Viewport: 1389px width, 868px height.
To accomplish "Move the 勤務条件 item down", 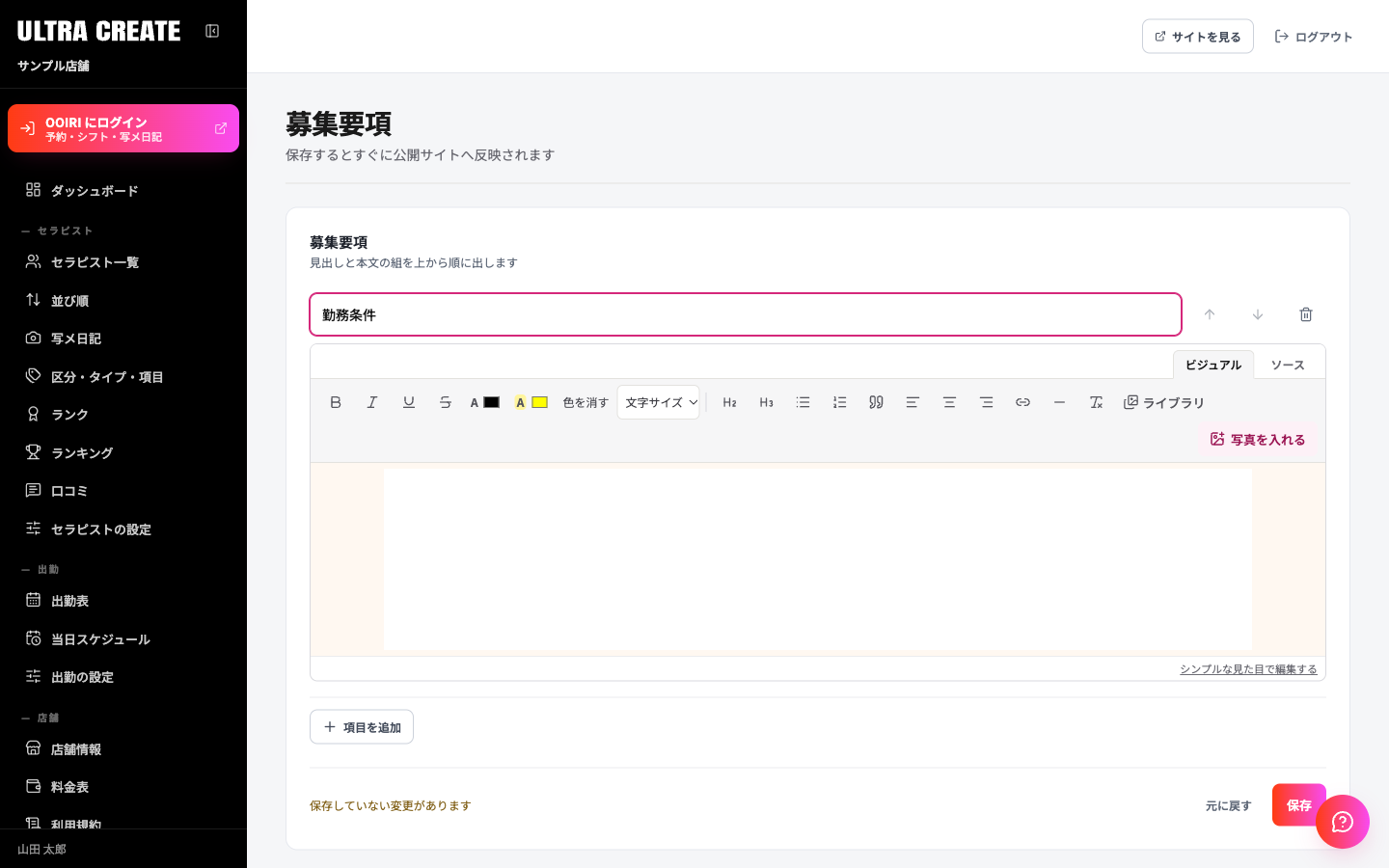I will (1258, 314).
